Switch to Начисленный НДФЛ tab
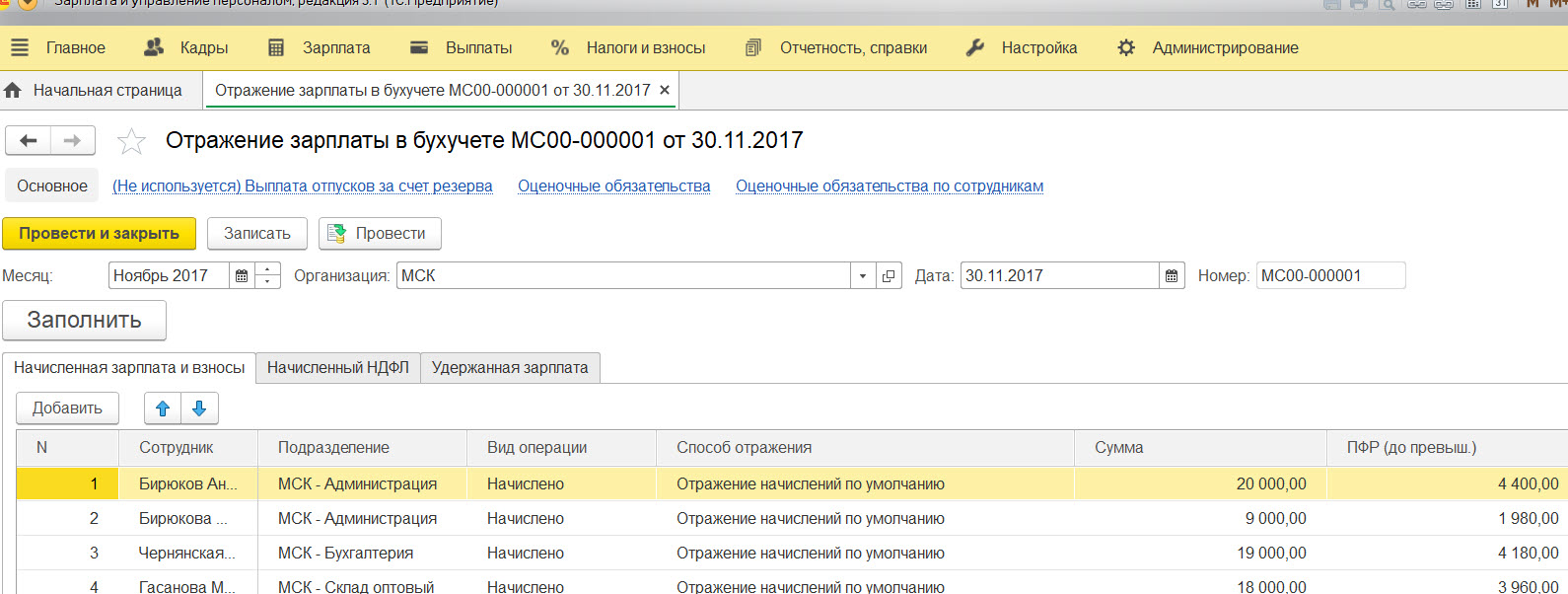 pos(337,368)
